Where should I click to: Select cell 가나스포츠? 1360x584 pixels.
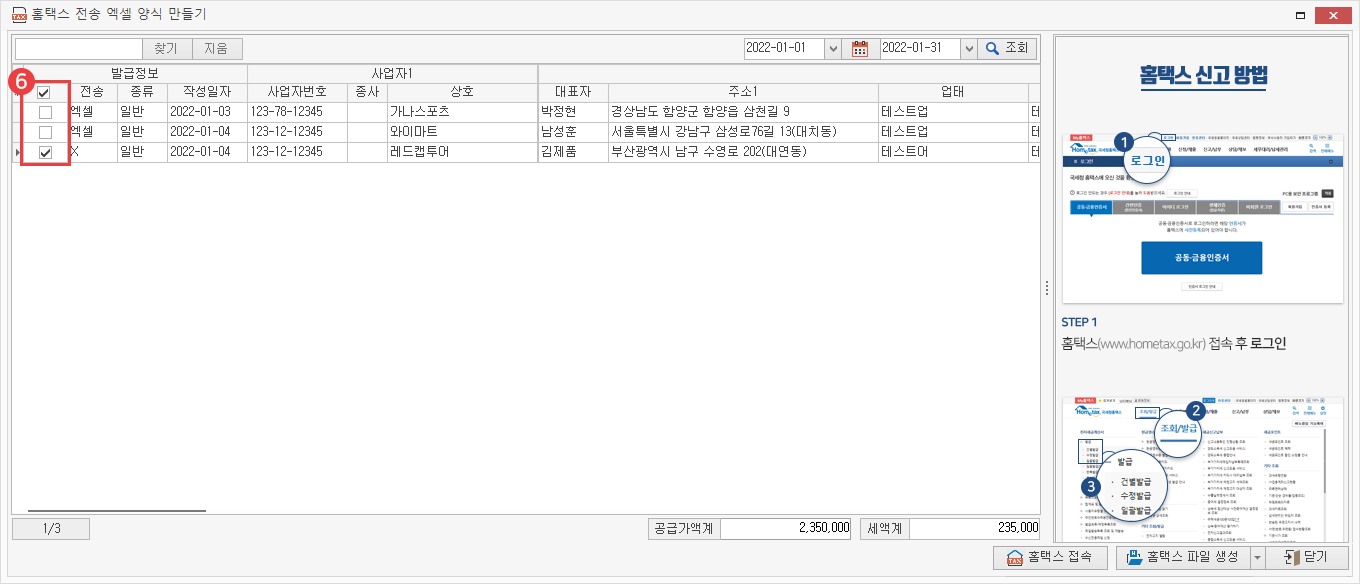[462, 112]
